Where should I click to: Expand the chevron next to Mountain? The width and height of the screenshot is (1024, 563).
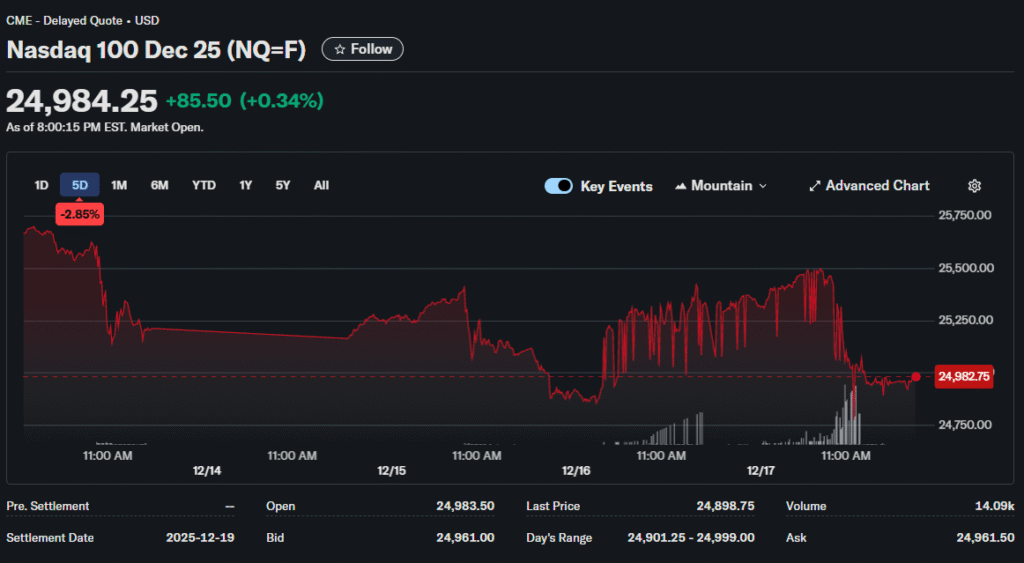[763, 186]
